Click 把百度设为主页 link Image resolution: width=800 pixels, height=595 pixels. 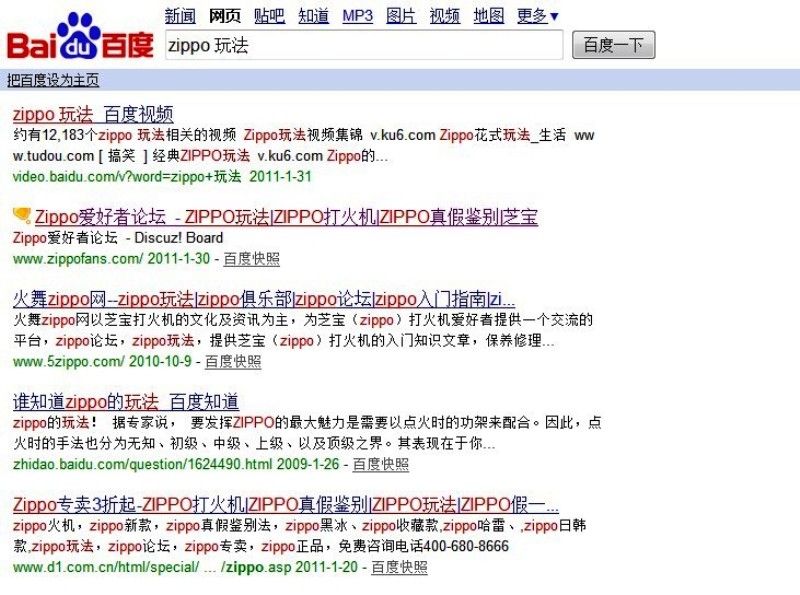coord(53,80)
